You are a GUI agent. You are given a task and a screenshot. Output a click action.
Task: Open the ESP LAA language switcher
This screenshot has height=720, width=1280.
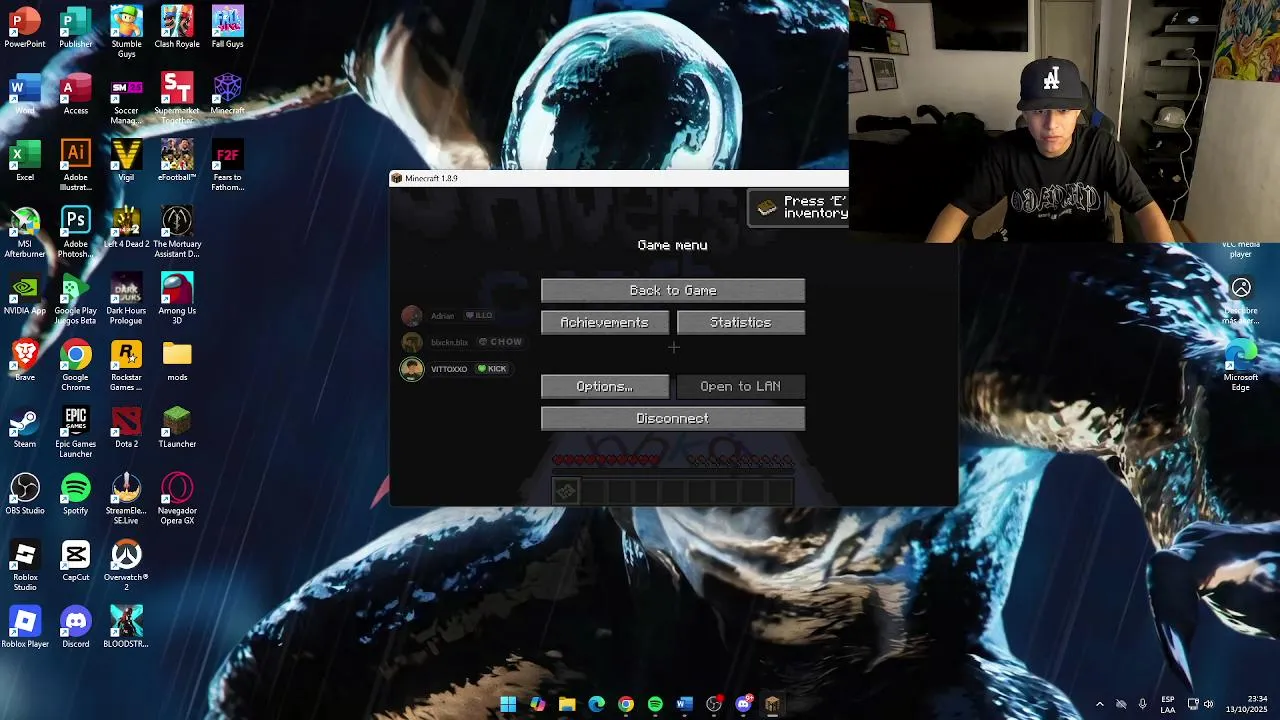[1168, 704]
